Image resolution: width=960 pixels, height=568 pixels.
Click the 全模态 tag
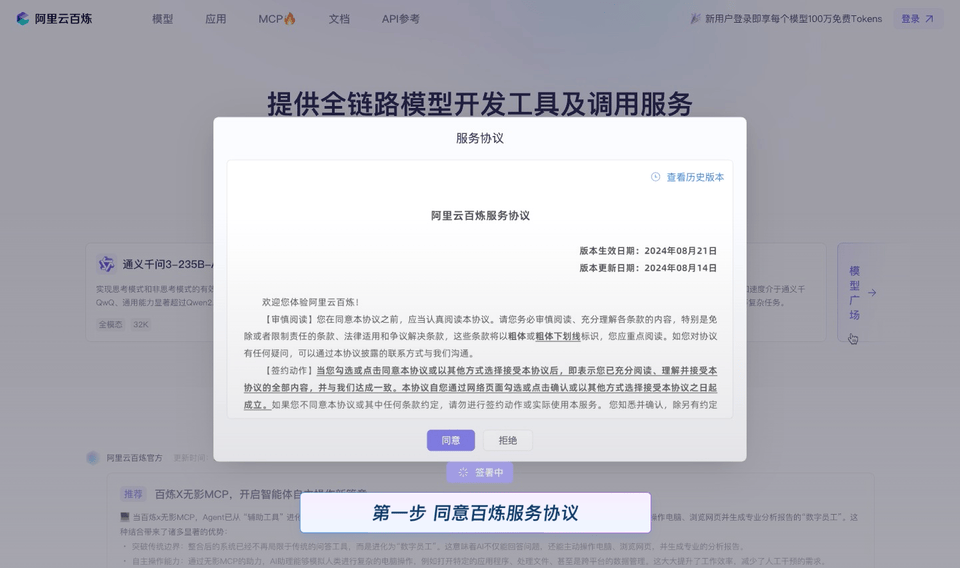pos(111,324)
